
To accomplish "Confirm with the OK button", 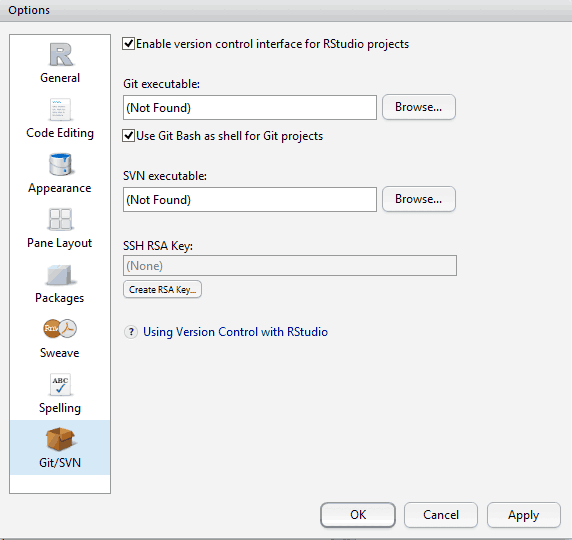I will [x=358, y=515].
